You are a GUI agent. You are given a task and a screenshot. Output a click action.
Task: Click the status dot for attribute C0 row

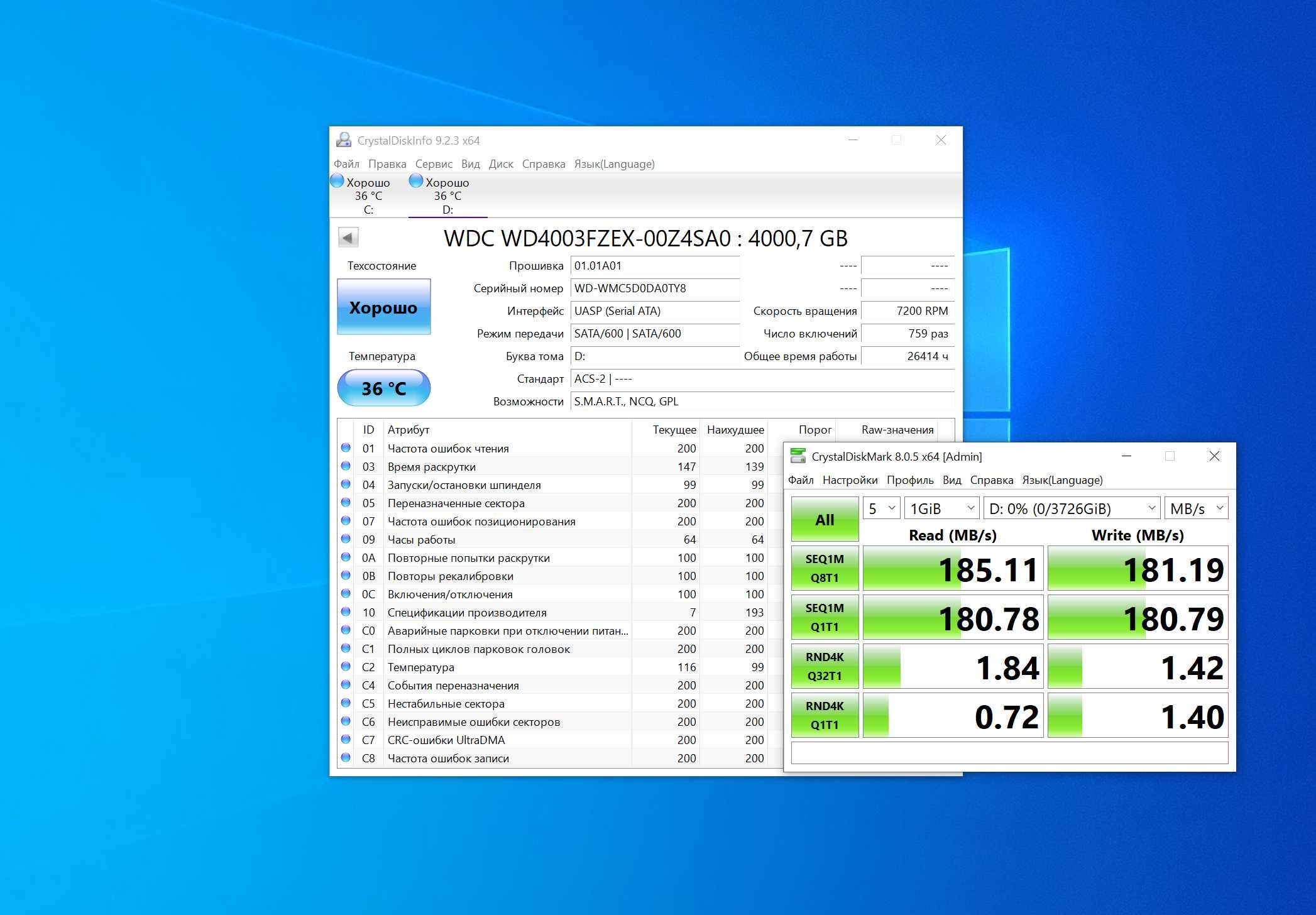click(x=346, y=630)
